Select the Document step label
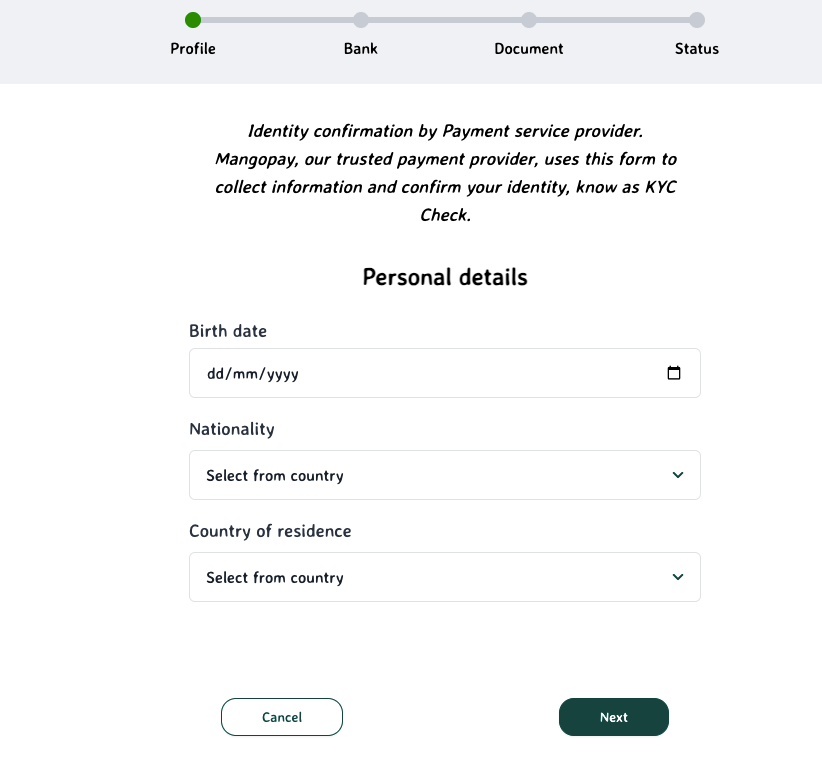This screenshot has width=822, height=764. [529, 48]
